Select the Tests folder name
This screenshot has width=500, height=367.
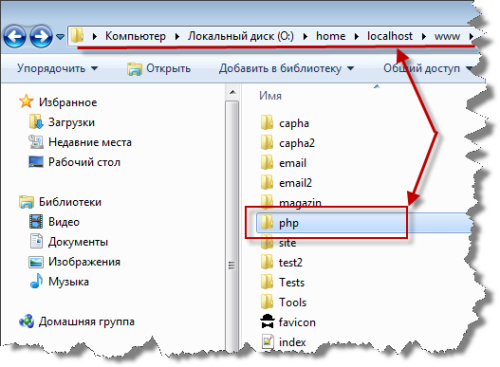[292, 283]
